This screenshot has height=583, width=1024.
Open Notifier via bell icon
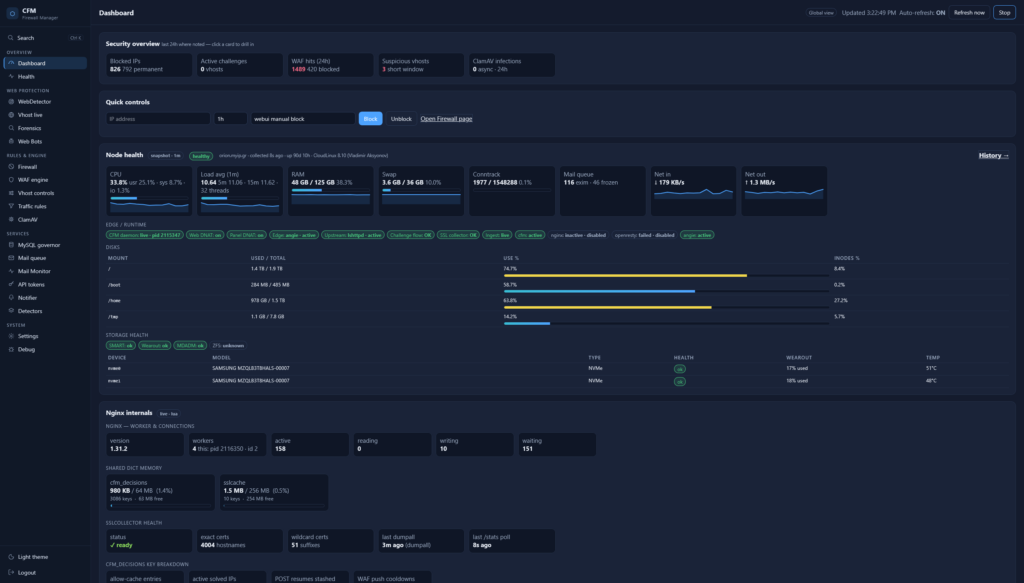point(11,298)
